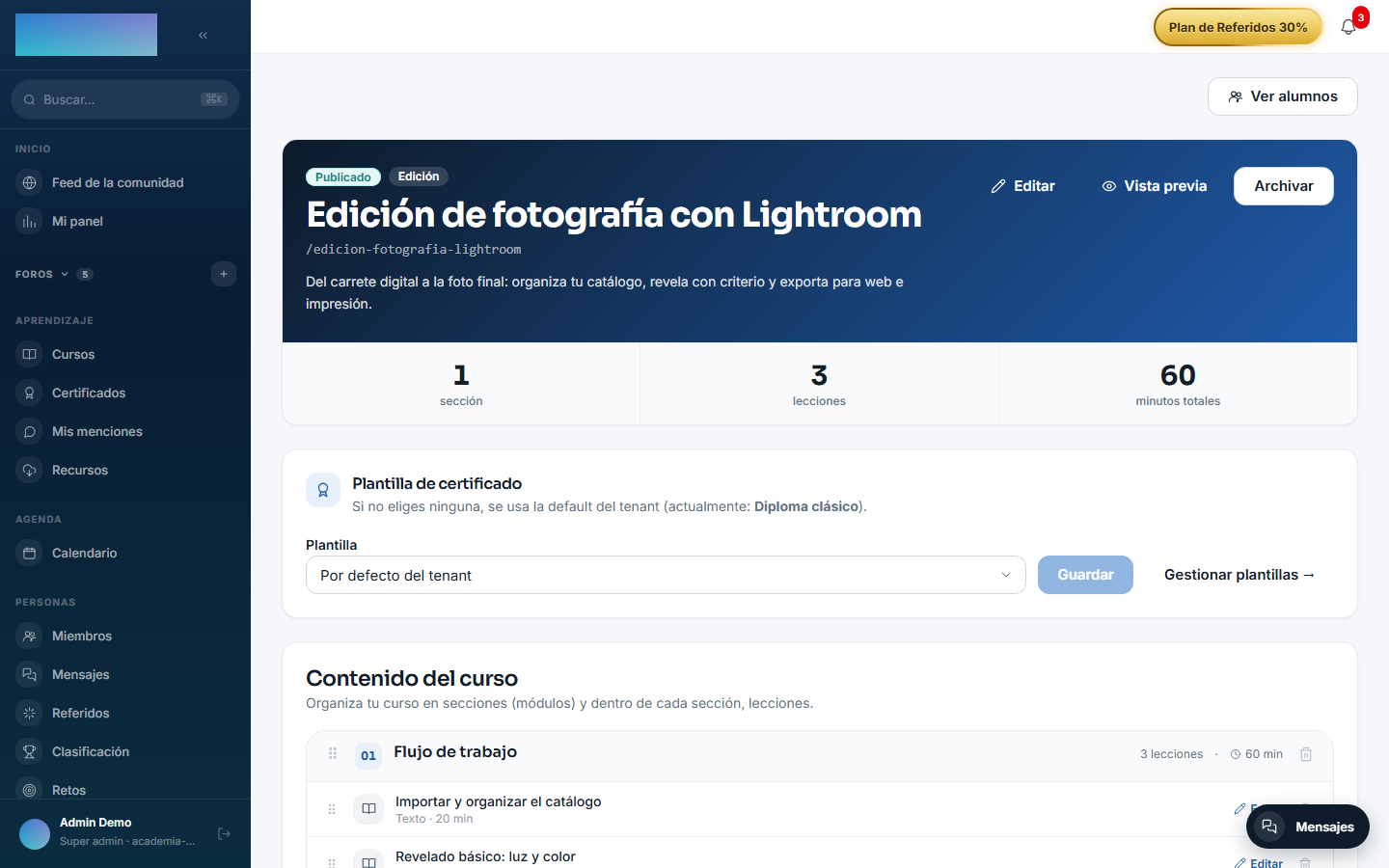Image resolution: width=1389 pixels, height=868 pixels.
Task: Open Referidos in the sidebar
Action: tap(125, 713)
